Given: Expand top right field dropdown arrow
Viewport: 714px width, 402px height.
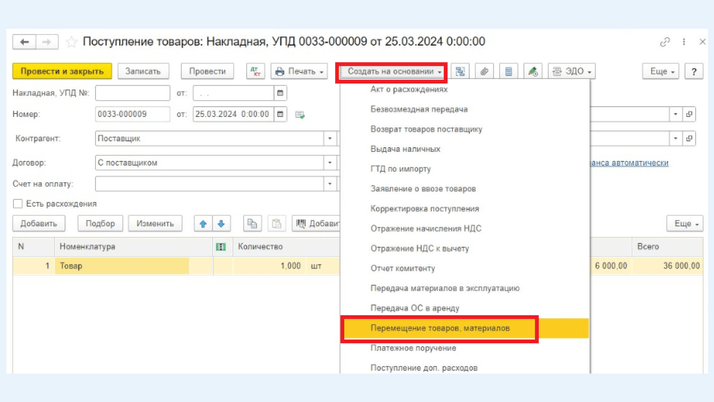Looking at the screenshot, I should (676, 114).
